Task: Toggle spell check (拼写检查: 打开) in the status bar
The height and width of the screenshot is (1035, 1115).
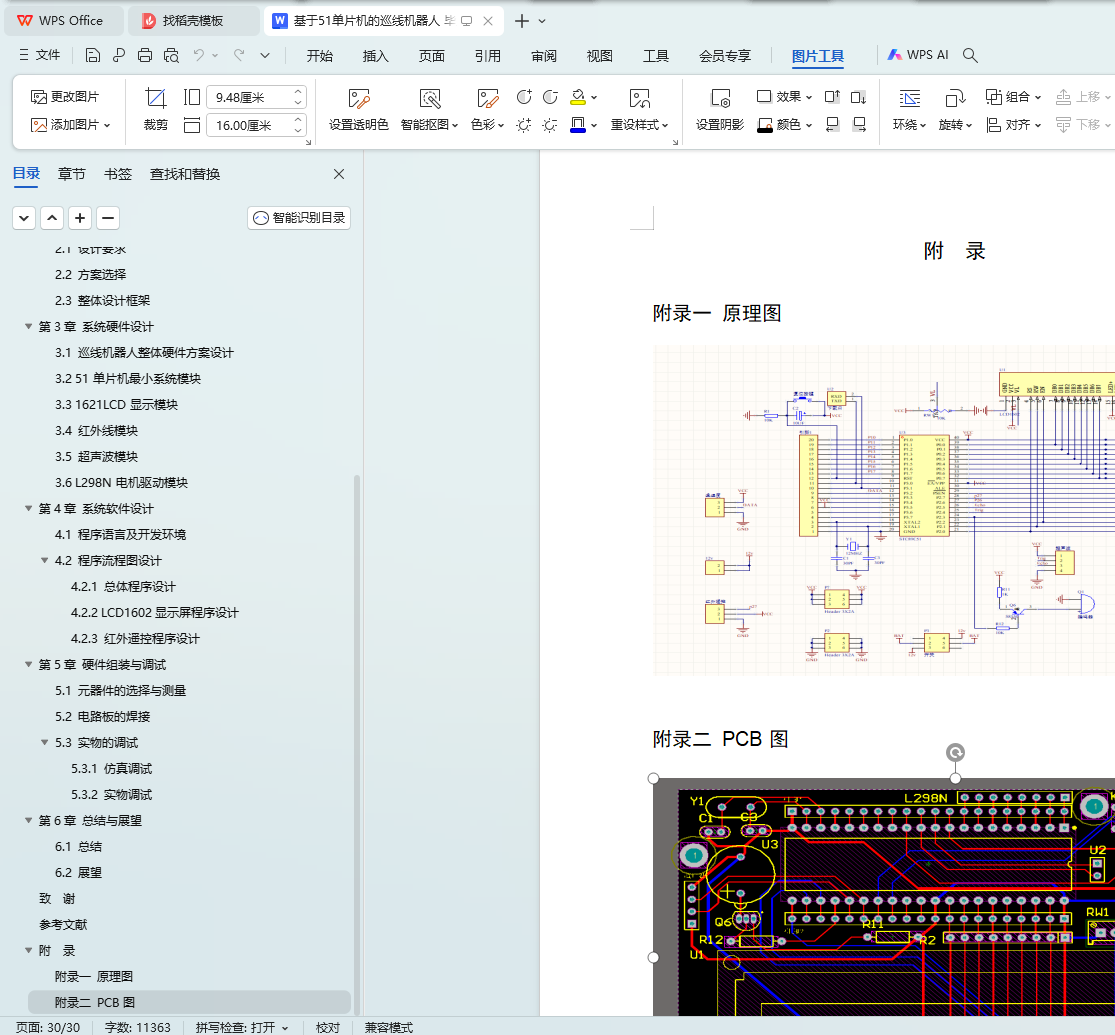Action: (242, 1027)
